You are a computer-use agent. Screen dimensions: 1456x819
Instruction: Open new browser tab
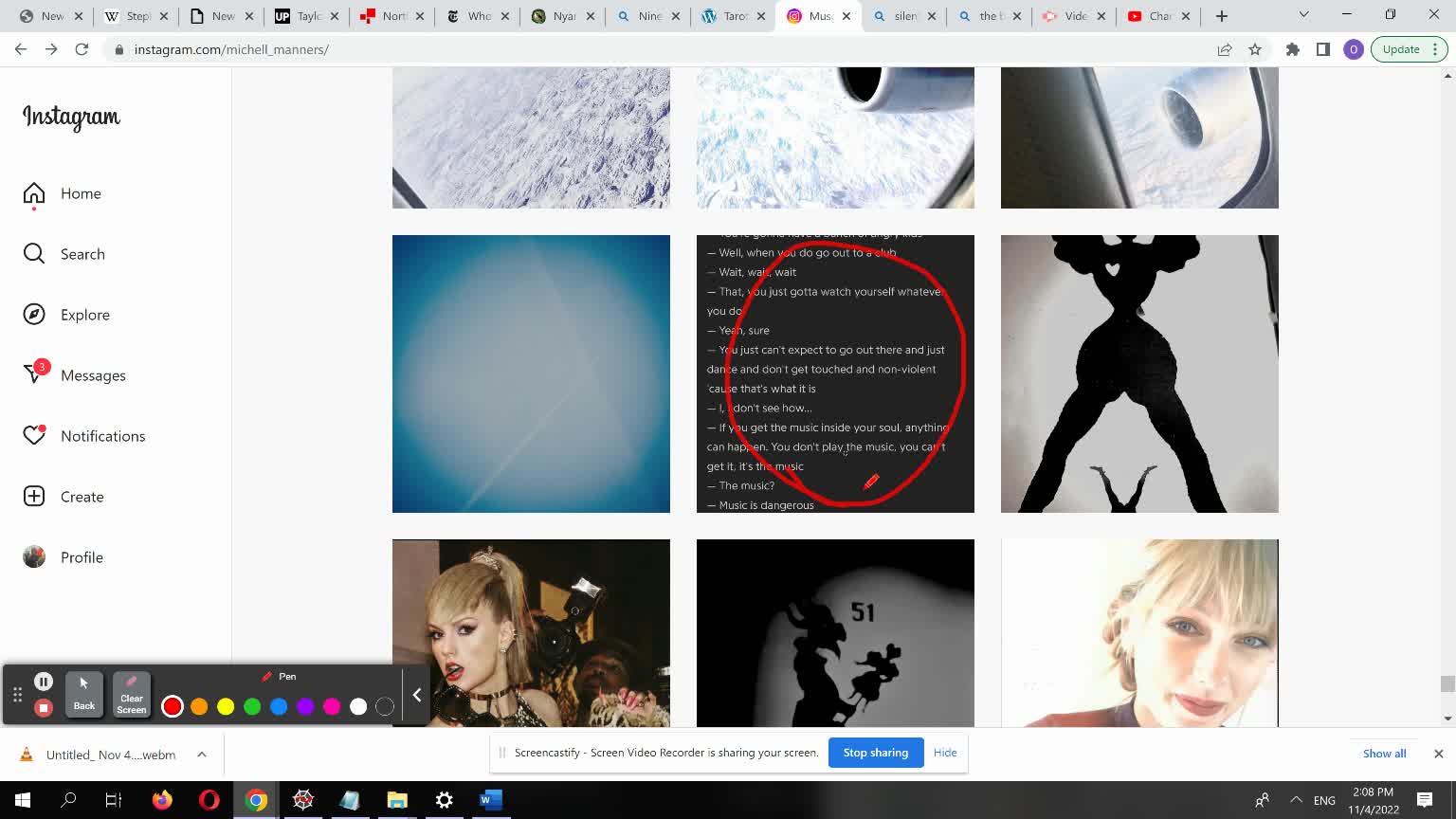(x=1222, y=16)
